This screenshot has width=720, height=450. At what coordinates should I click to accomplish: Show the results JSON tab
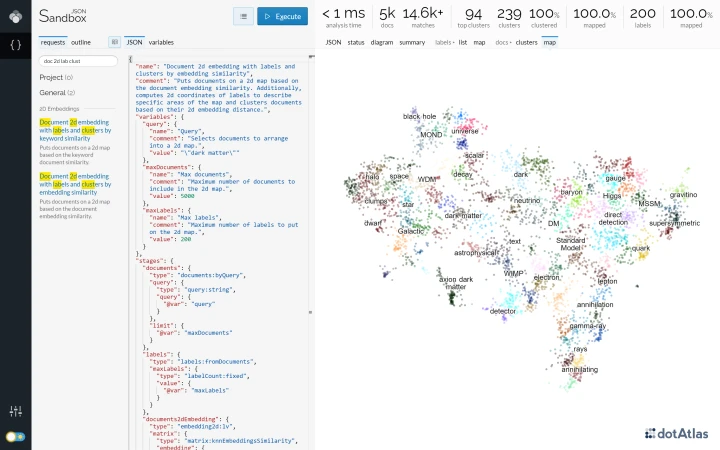tap(333, 42)
